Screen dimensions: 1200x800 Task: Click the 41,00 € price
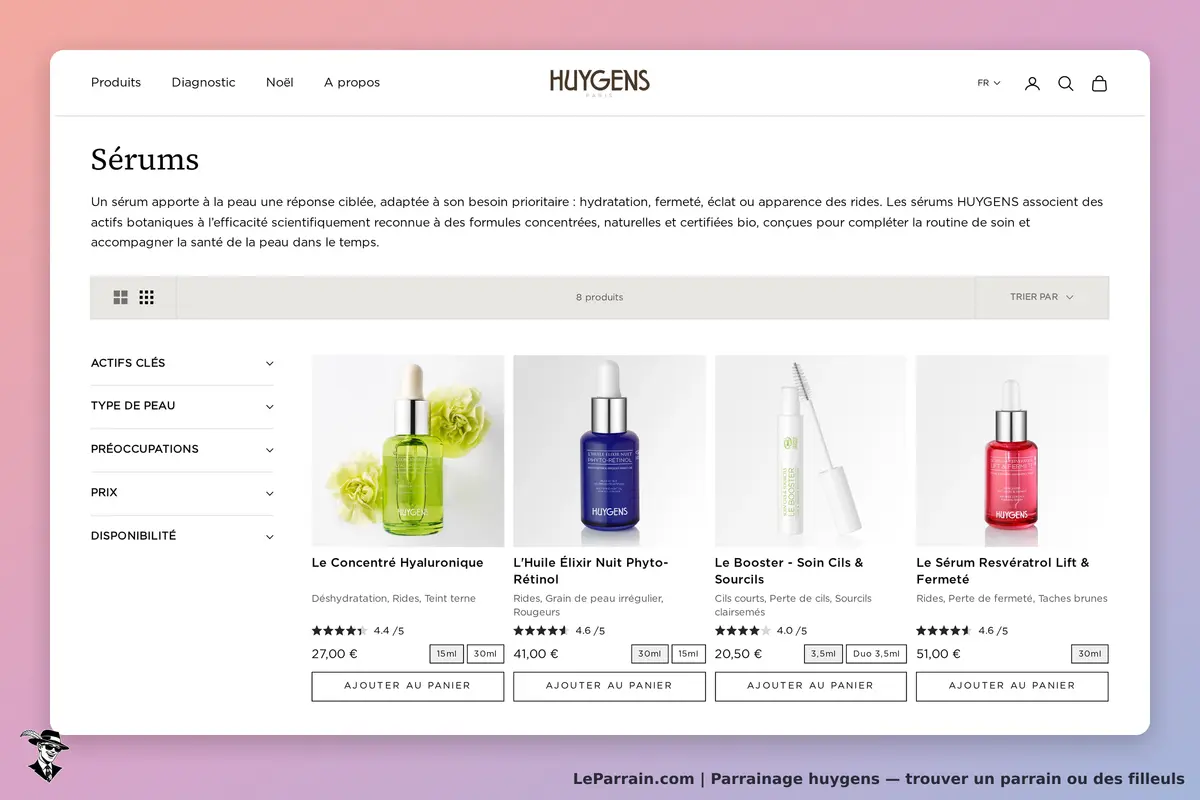pos(536,654)
